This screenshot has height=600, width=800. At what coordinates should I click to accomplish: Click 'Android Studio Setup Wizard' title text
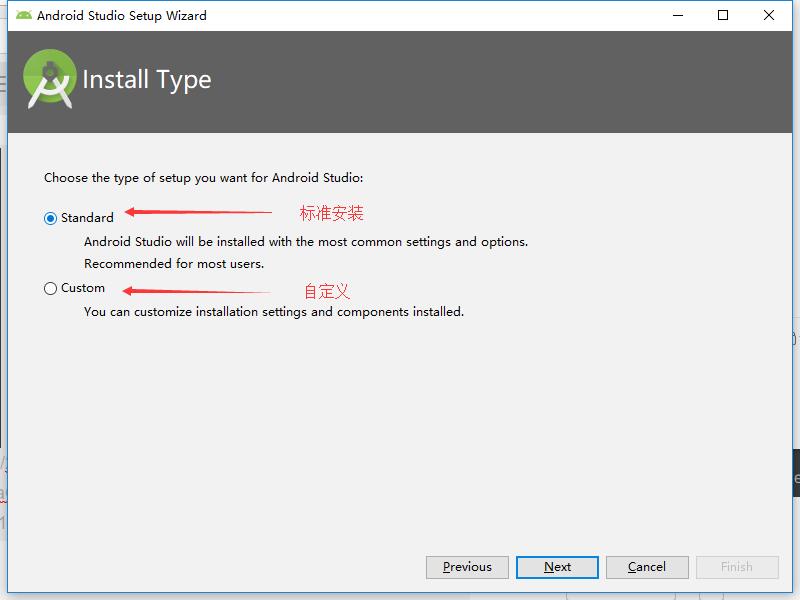point(122,16)
